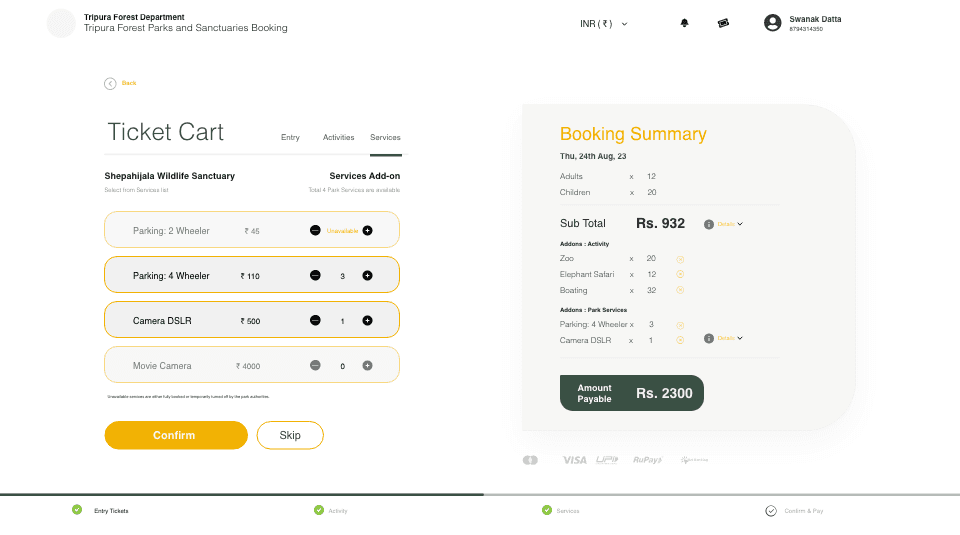Remove Parking: 4 Wheeler from summary
The width and height of the screenshot is (960, 535).
(680, 325)
